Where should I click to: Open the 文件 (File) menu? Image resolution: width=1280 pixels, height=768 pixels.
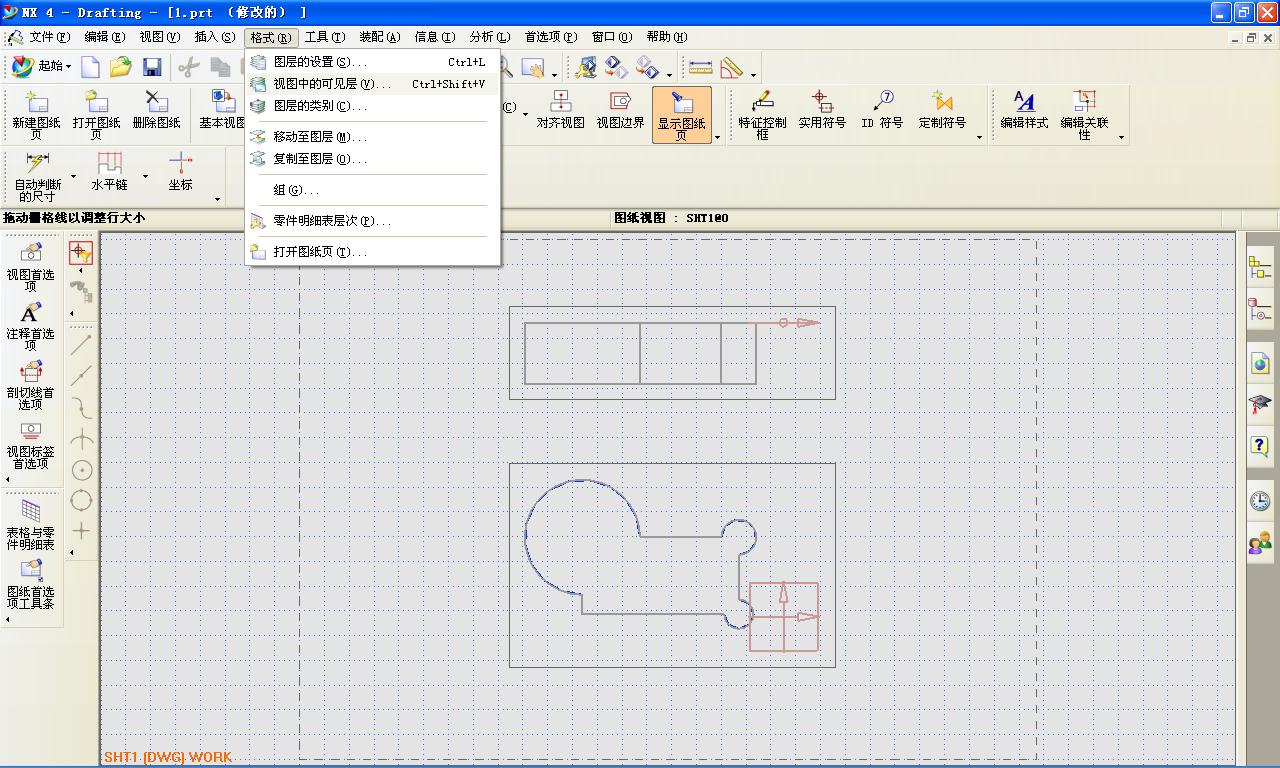(49, 37)
